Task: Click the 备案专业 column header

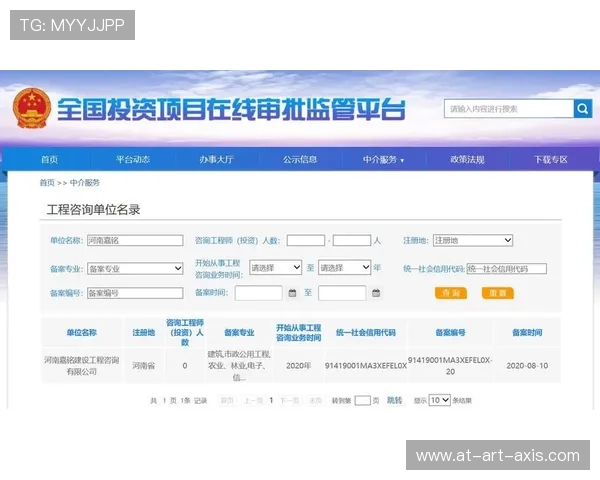Action: [239, 333]
